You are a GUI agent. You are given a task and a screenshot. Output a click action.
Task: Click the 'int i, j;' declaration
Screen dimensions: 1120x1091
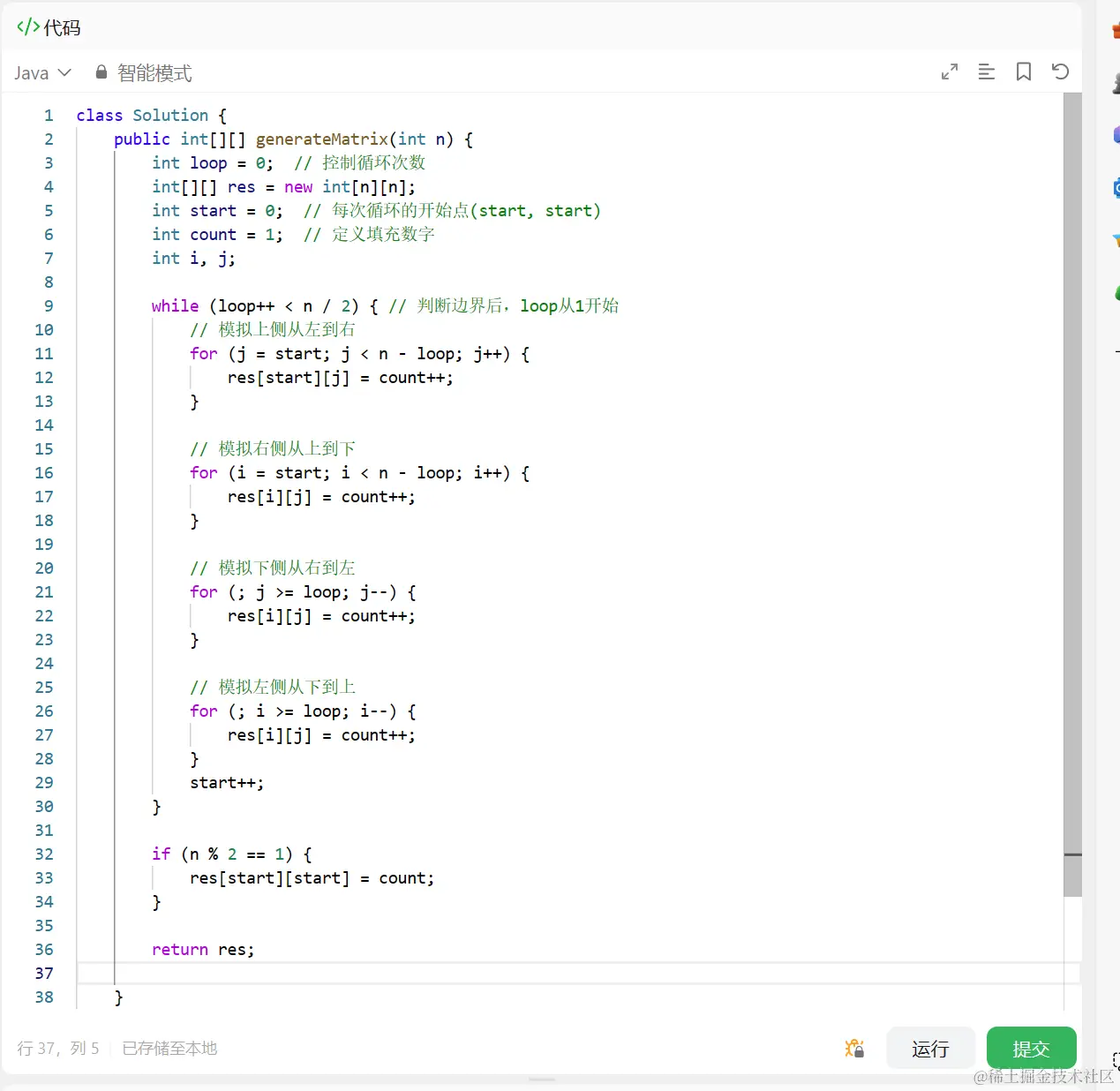tap(193, 258)
